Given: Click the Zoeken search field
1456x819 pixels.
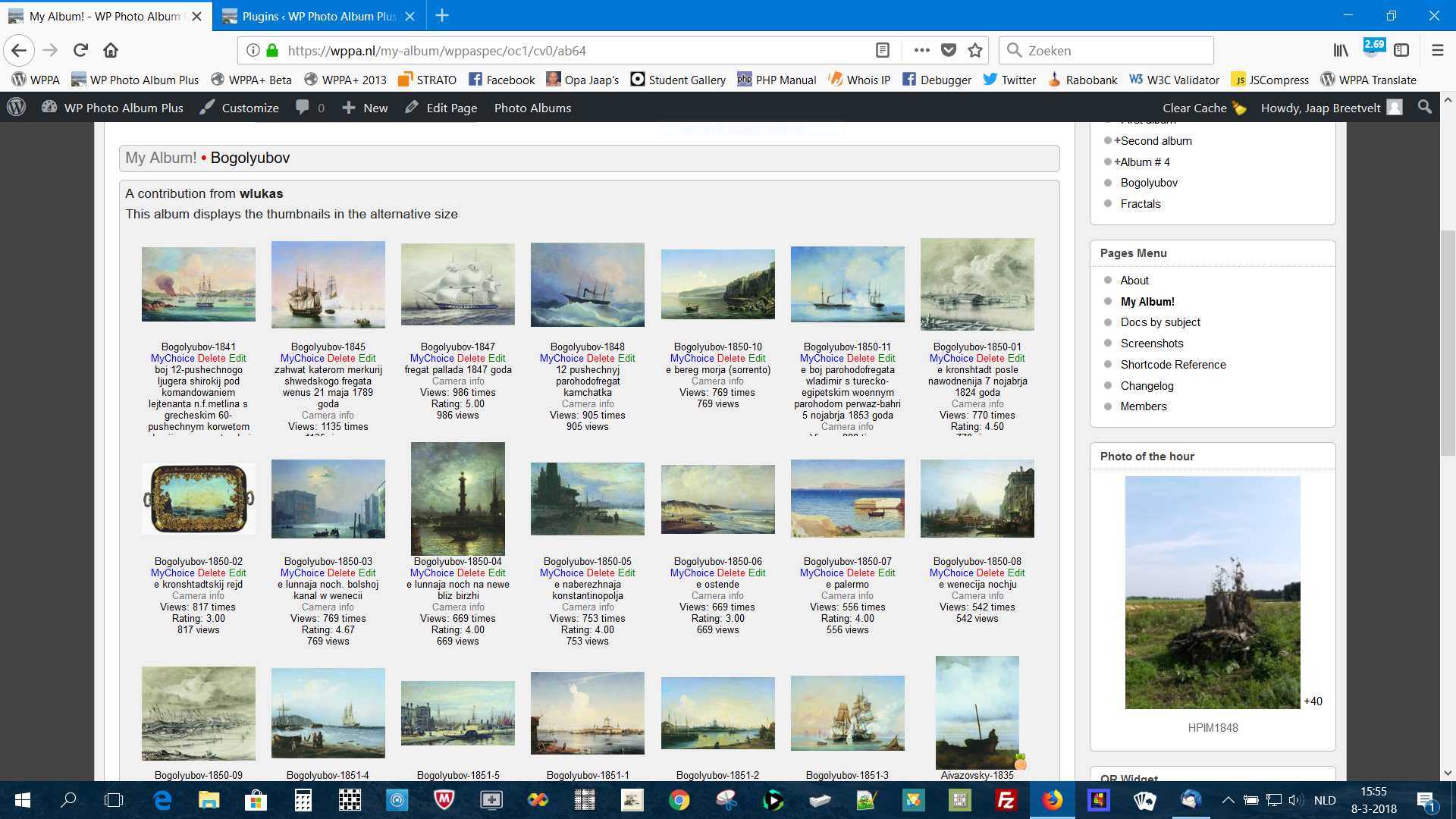Looking at the screenshot, I should coord(1106,51).
